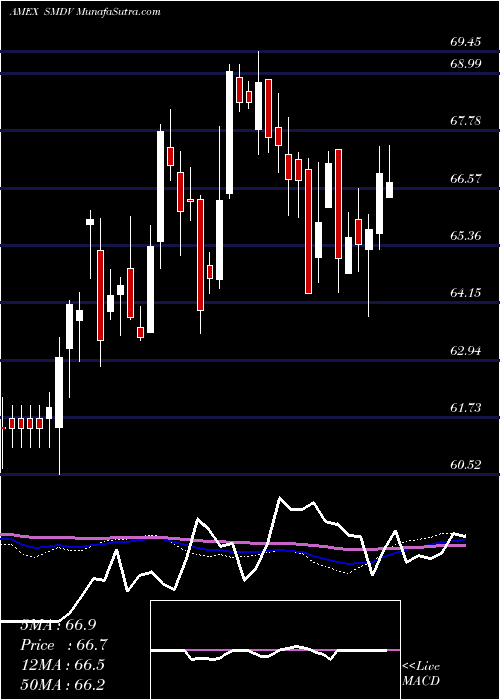This screenshot has width=500, height=700.
Task: Select the 67.78 price level label
Action: pos(466,121)
